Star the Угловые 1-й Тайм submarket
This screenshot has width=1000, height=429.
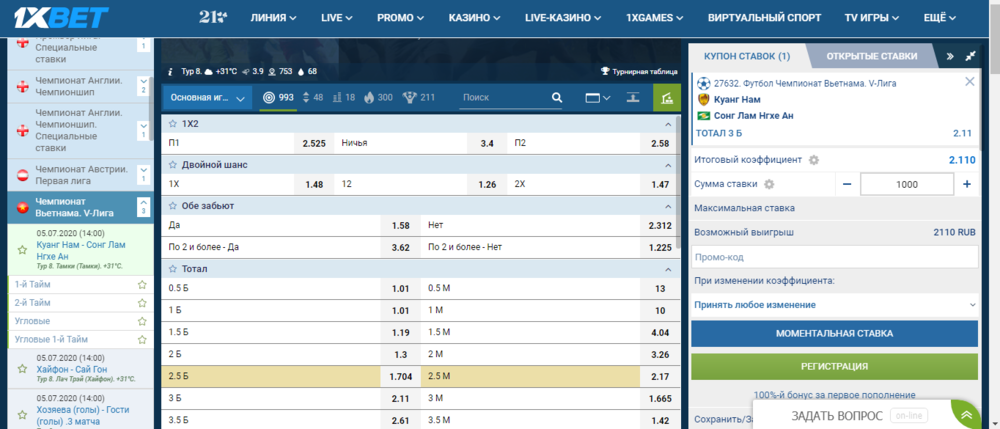coord(142,339)
